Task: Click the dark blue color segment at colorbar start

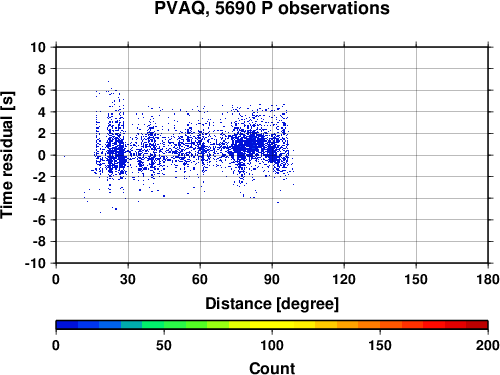Action: [67, 325]
